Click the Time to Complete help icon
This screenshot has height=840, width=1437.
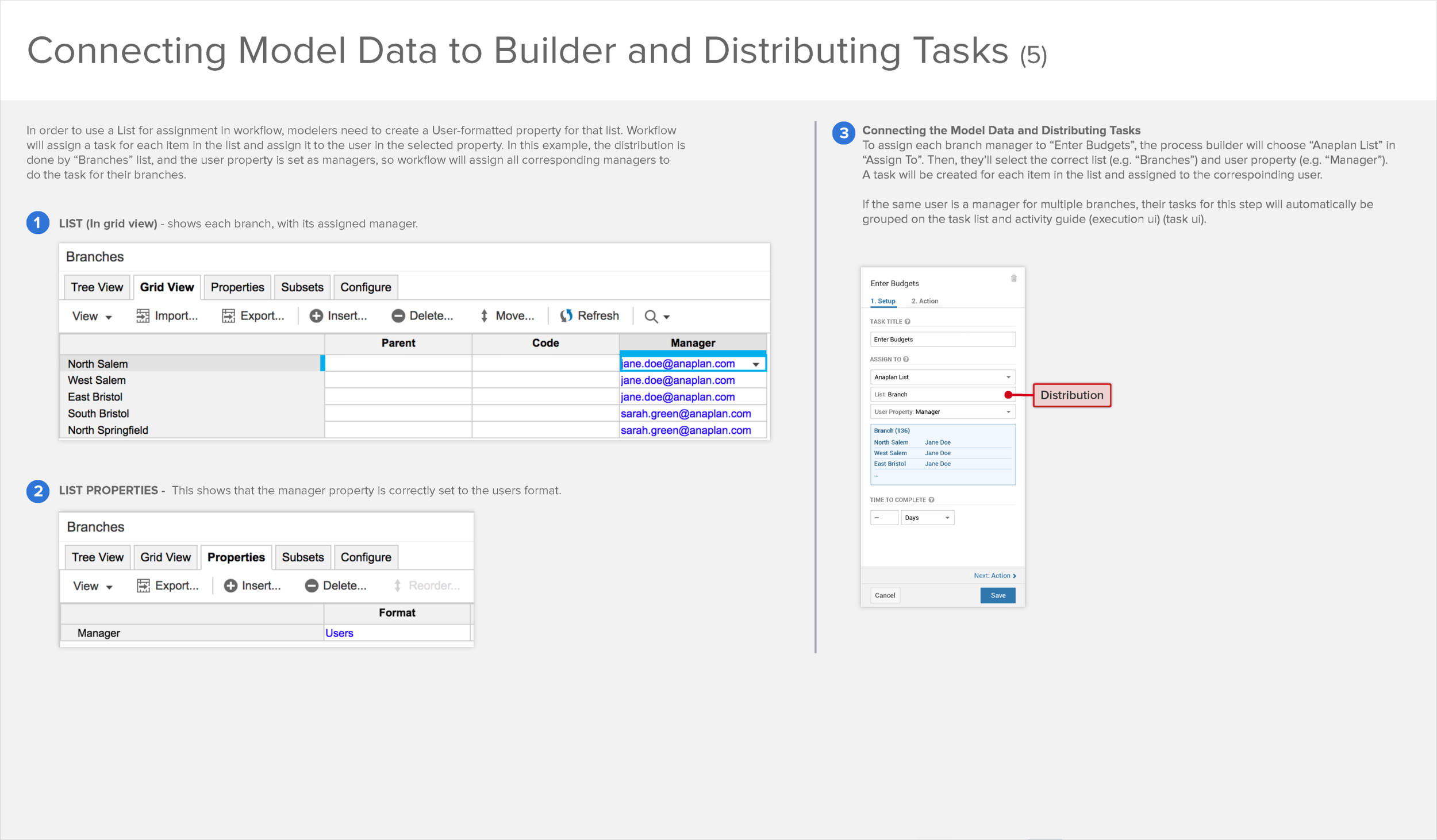pos(931,500)
